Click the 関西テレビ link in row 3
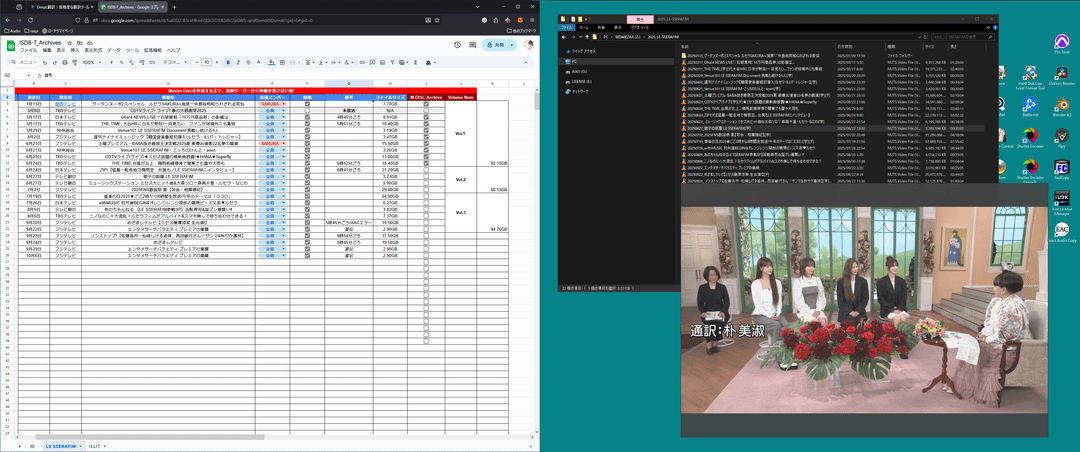1080x452 pixels. point(65,103)
